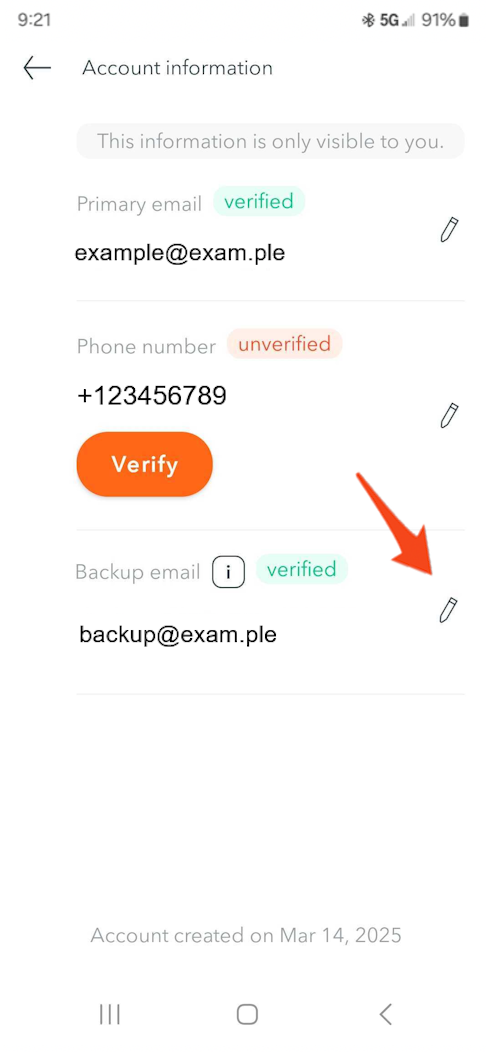Tap the unverified badge by Phone number
The width and height of the screenshot is (493, 1053).
pos(285,345)
